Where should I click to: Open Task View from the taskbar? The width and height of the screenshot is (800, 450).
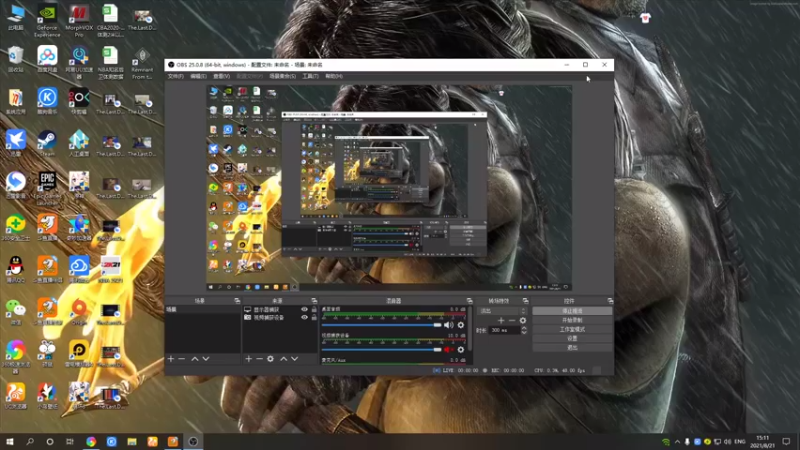[x=70, y=441]
